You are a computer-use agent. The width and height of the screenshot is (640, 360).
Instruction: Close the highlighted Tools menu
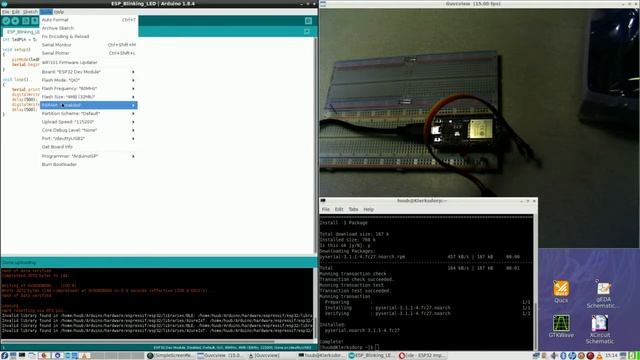coord(46,12)
